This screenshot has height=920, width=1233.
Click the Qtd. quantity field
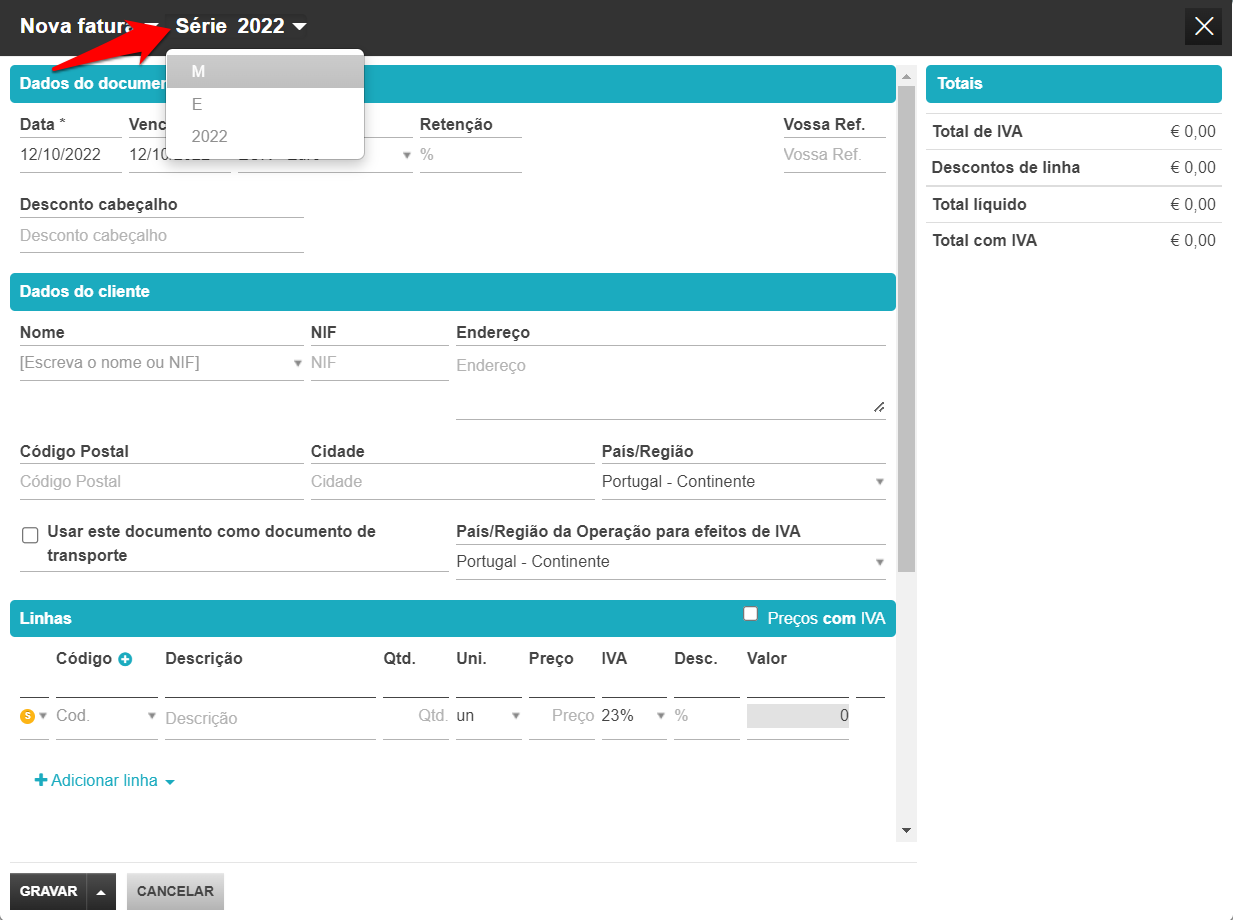click(x=416, y=716)
